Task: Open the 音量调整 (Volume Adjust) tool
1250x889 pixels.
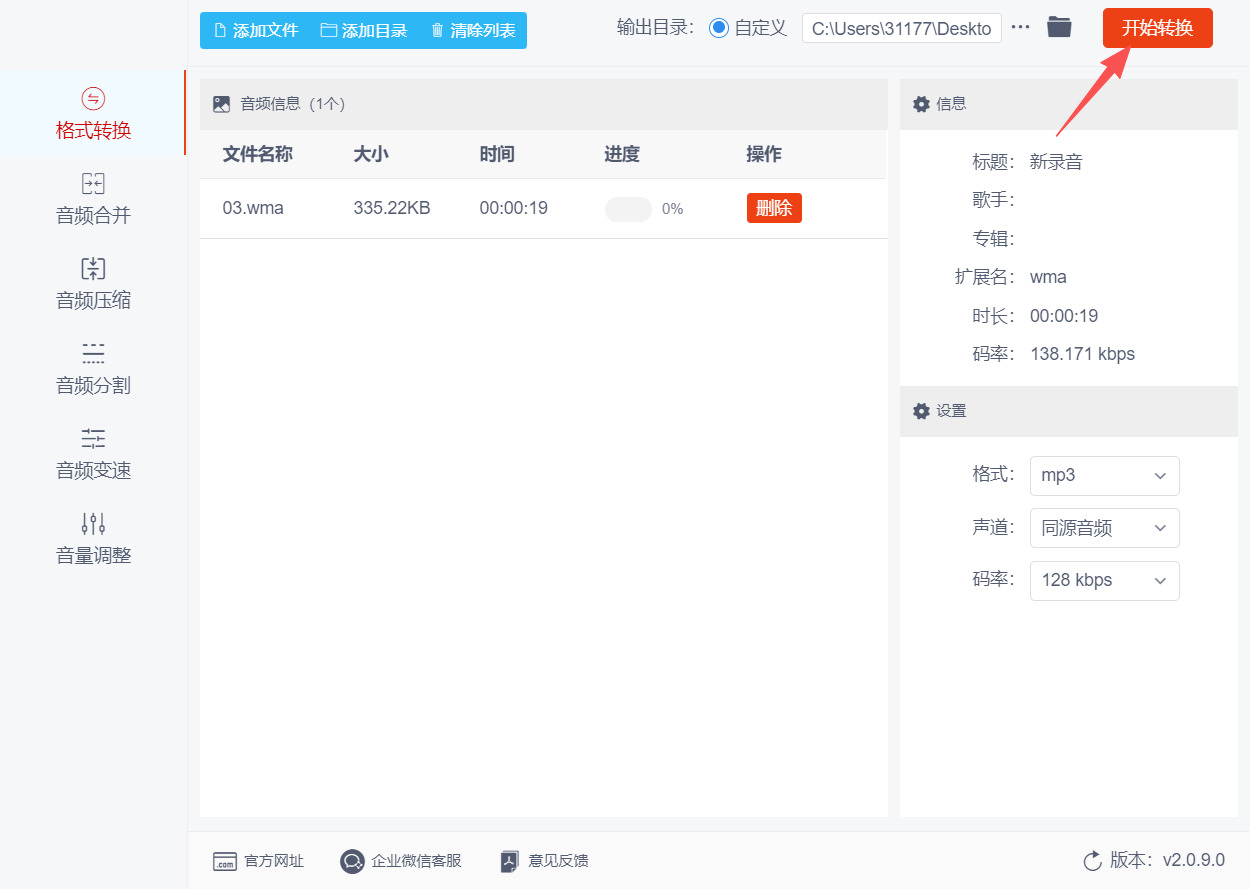Action: [x=93, y=540]
